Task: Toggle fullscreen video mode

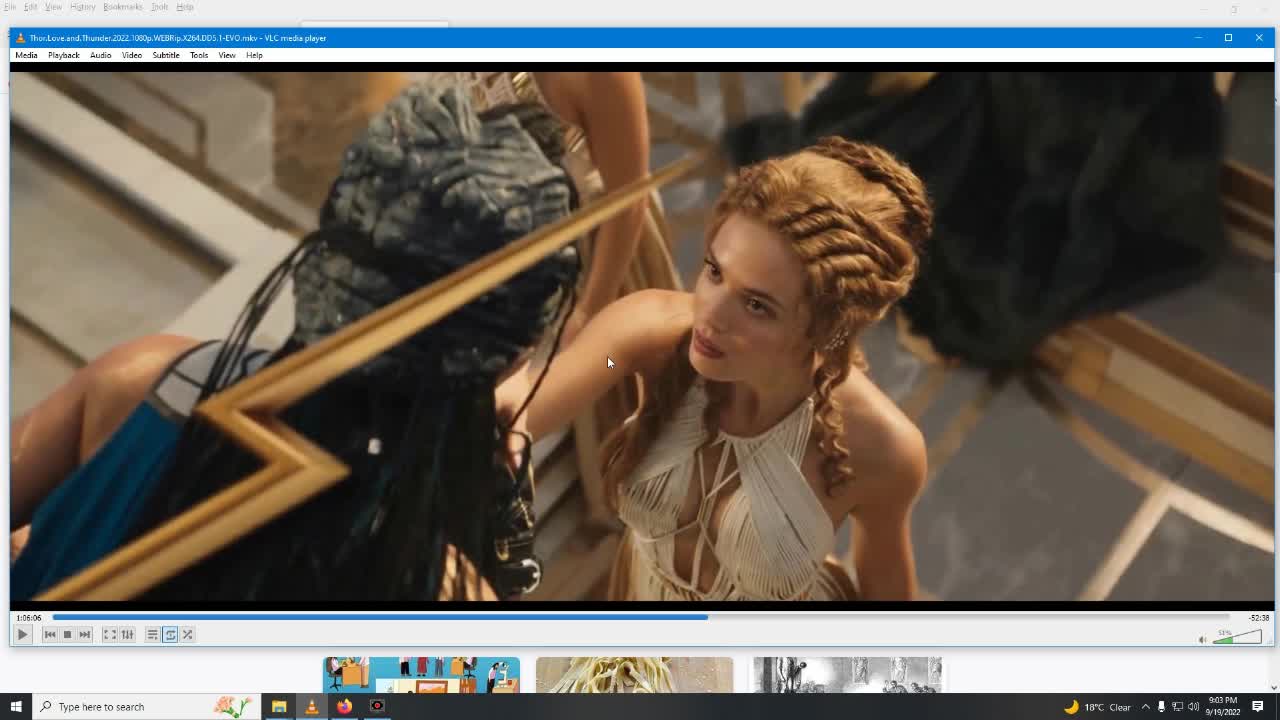Action: point(110,635)
